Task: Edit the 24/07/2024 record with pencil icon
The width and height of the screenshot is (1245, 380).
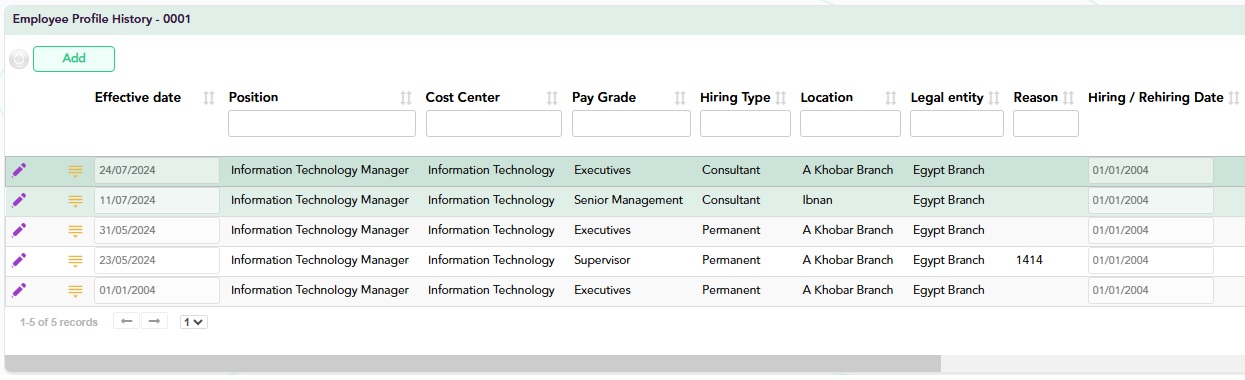Action: tap(19, 170)
